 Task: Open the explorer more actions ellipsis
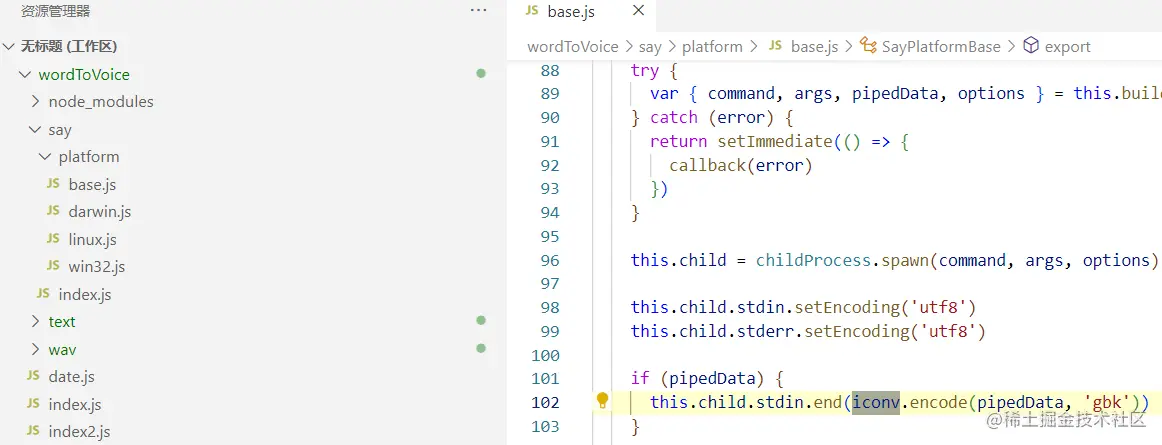coord(479,10)
